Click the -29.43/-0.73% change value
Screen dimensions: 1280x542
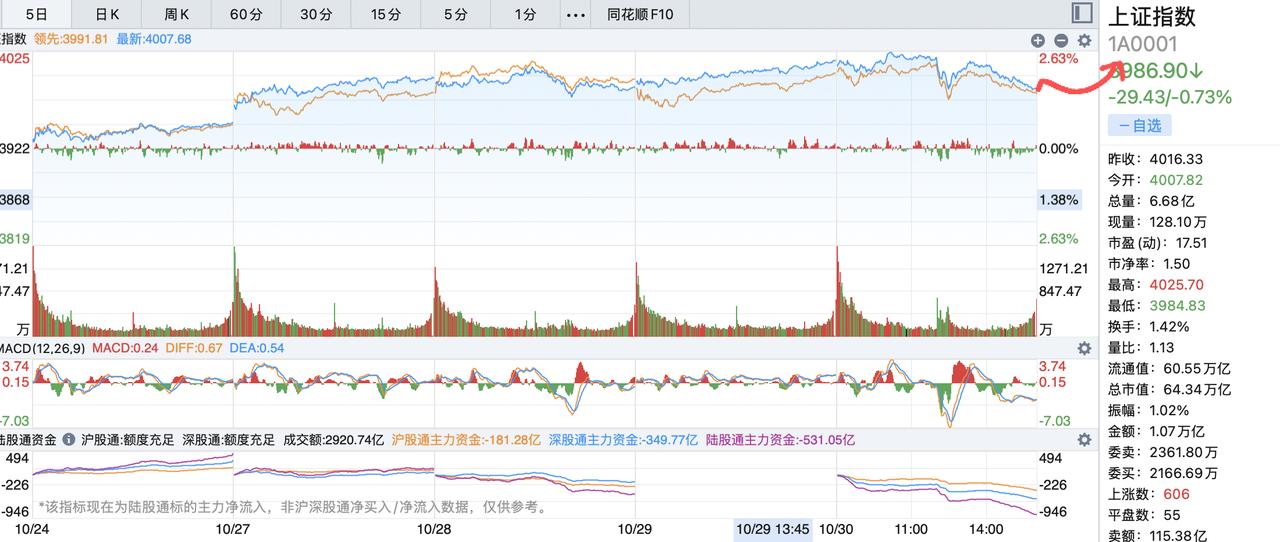[x=1170, y=97]
